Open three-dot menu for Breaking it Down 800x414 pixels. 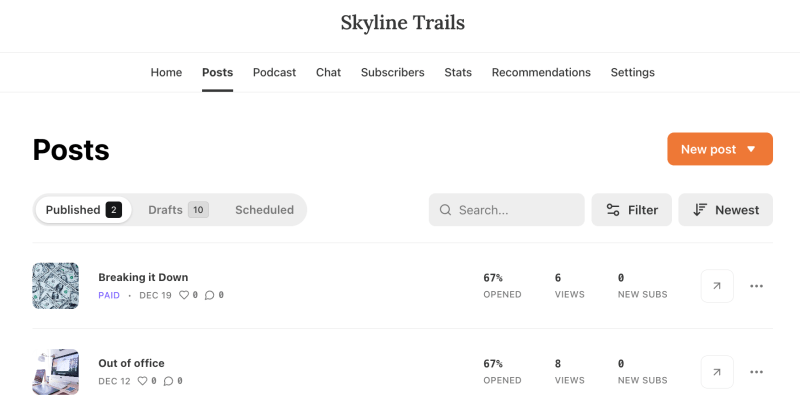pos(756,286)
